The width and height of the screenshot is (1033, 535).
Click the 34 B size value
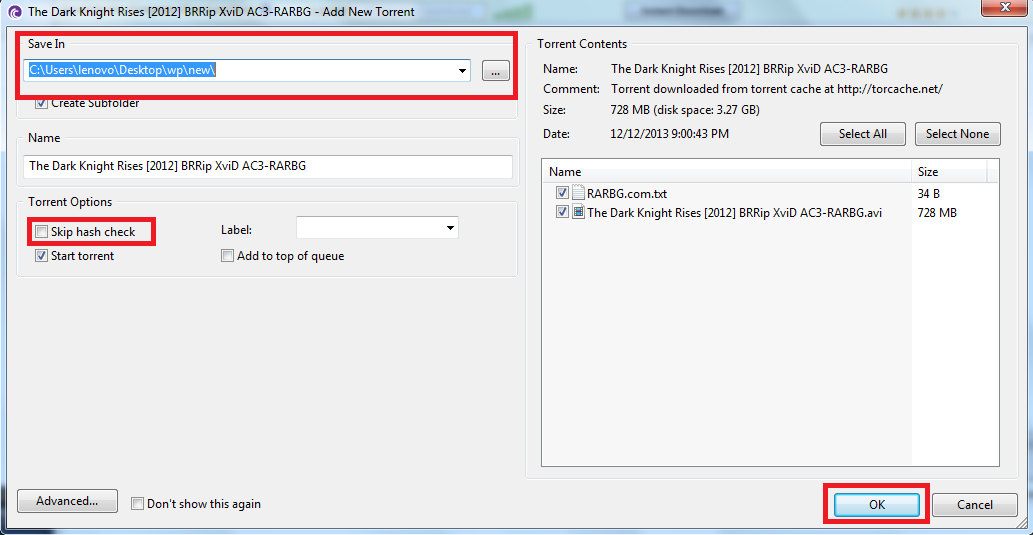pyautogui.click(x=928, y=194)
